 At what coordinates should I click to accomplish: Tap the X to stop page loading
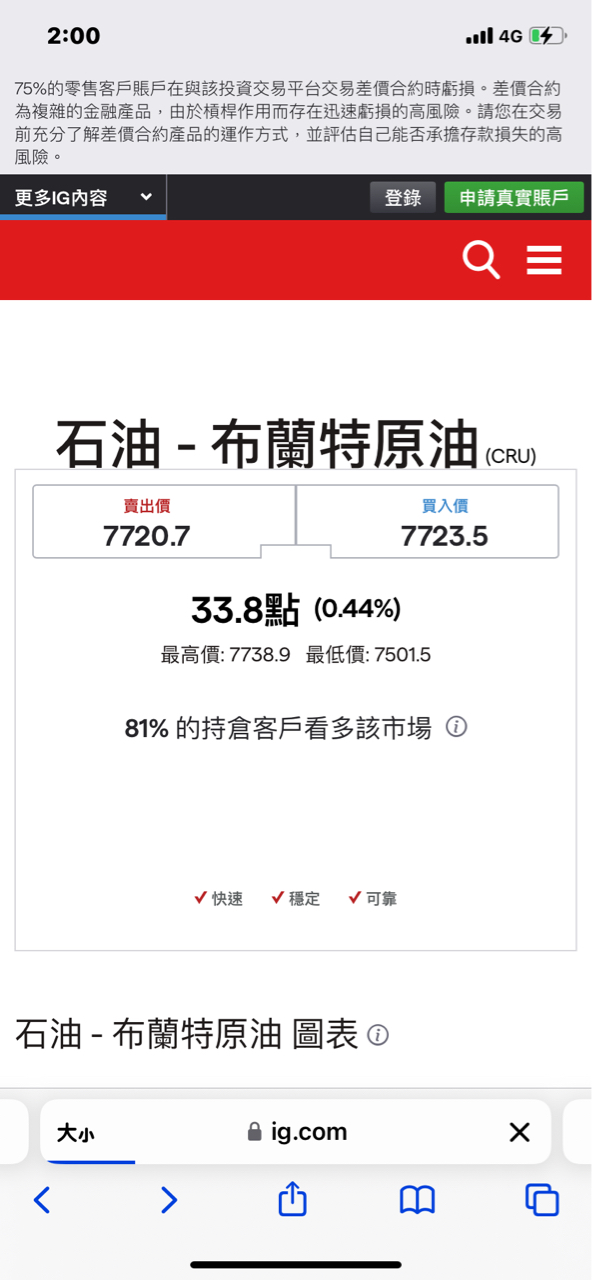pyautogui.click(x=519, y=1131)
